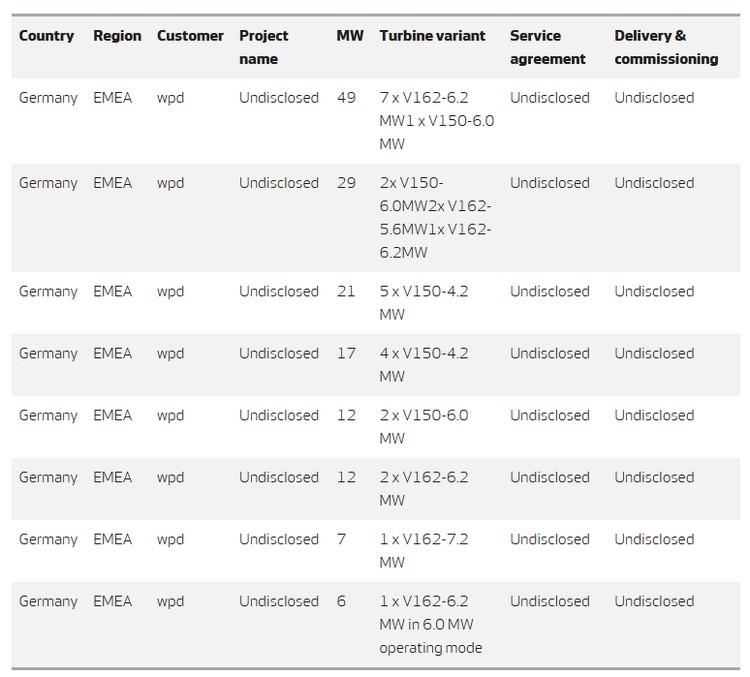The height and width of the screenshot is (677, 750).
Task: Select the Customer column header
Action: 190,36
